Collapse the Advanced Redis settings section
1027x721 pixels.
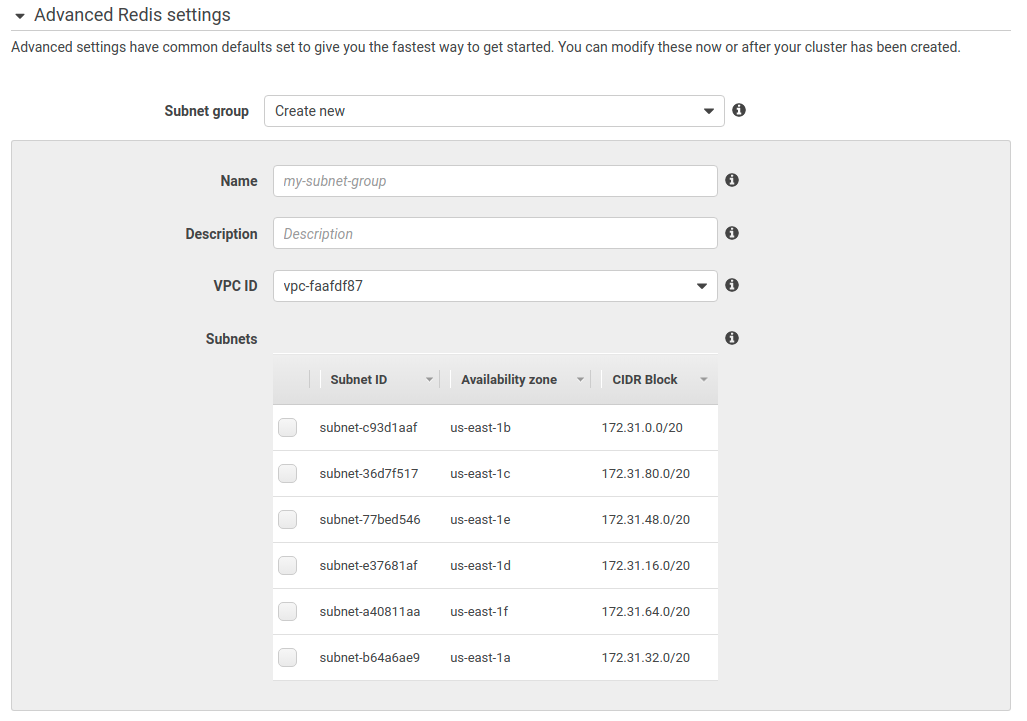[19, 16]
